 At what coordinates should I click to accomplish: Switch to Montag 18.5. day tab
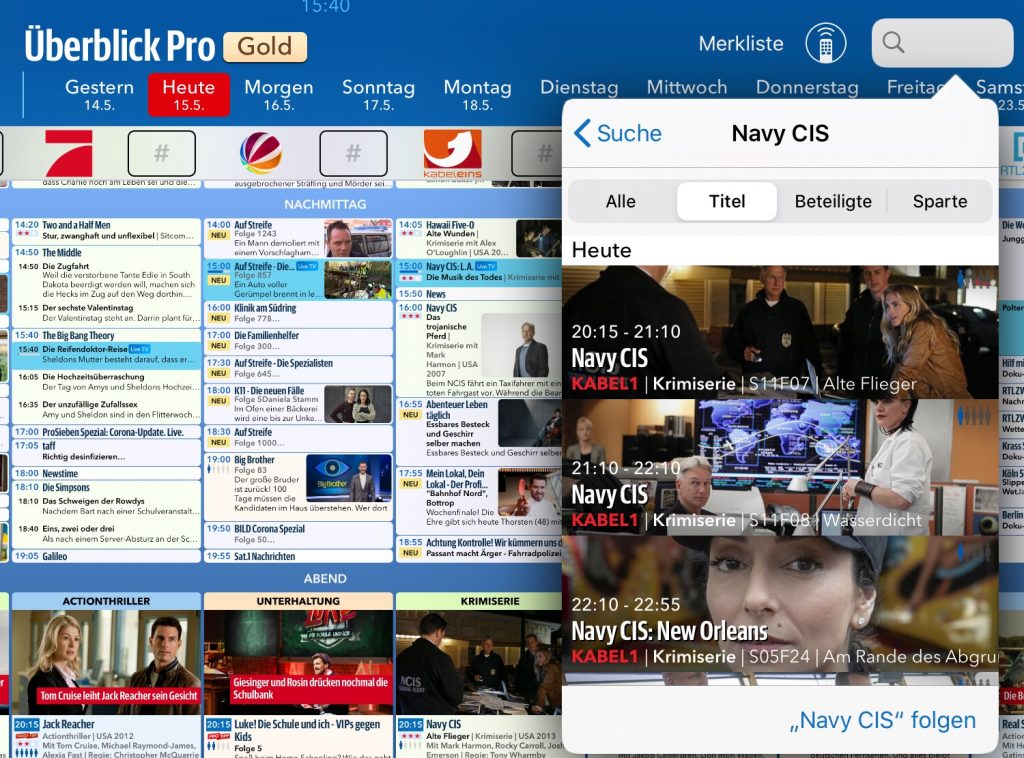point(477,95)
